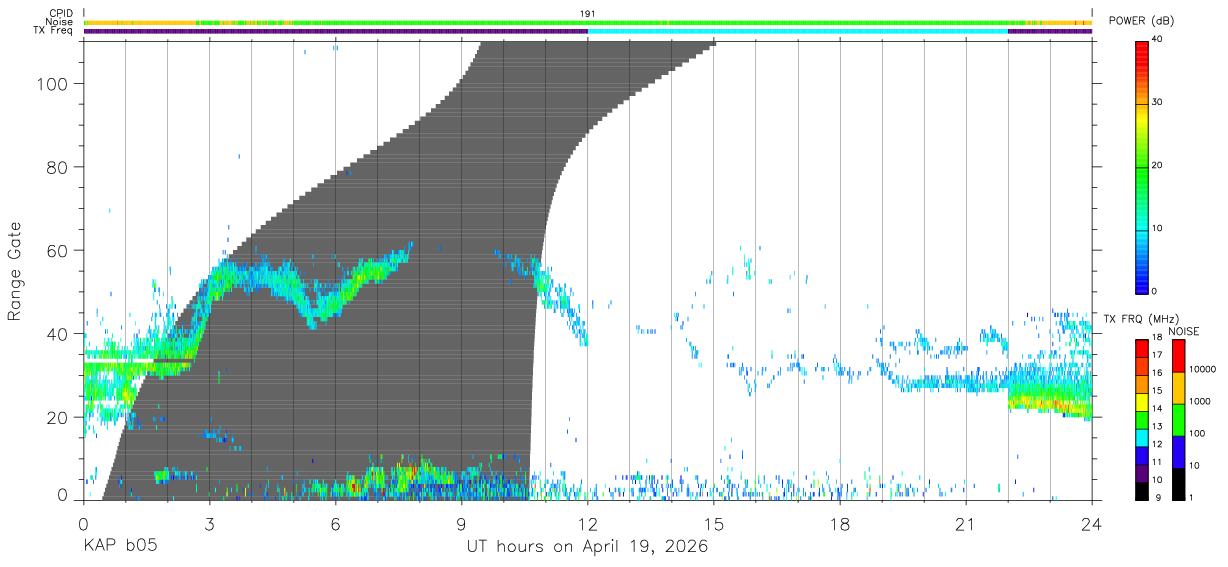Image resolution: width=1228 pixels, height=567 pixels.
Task: Click the x-axis tick label 21
Action: coord(966,523)
